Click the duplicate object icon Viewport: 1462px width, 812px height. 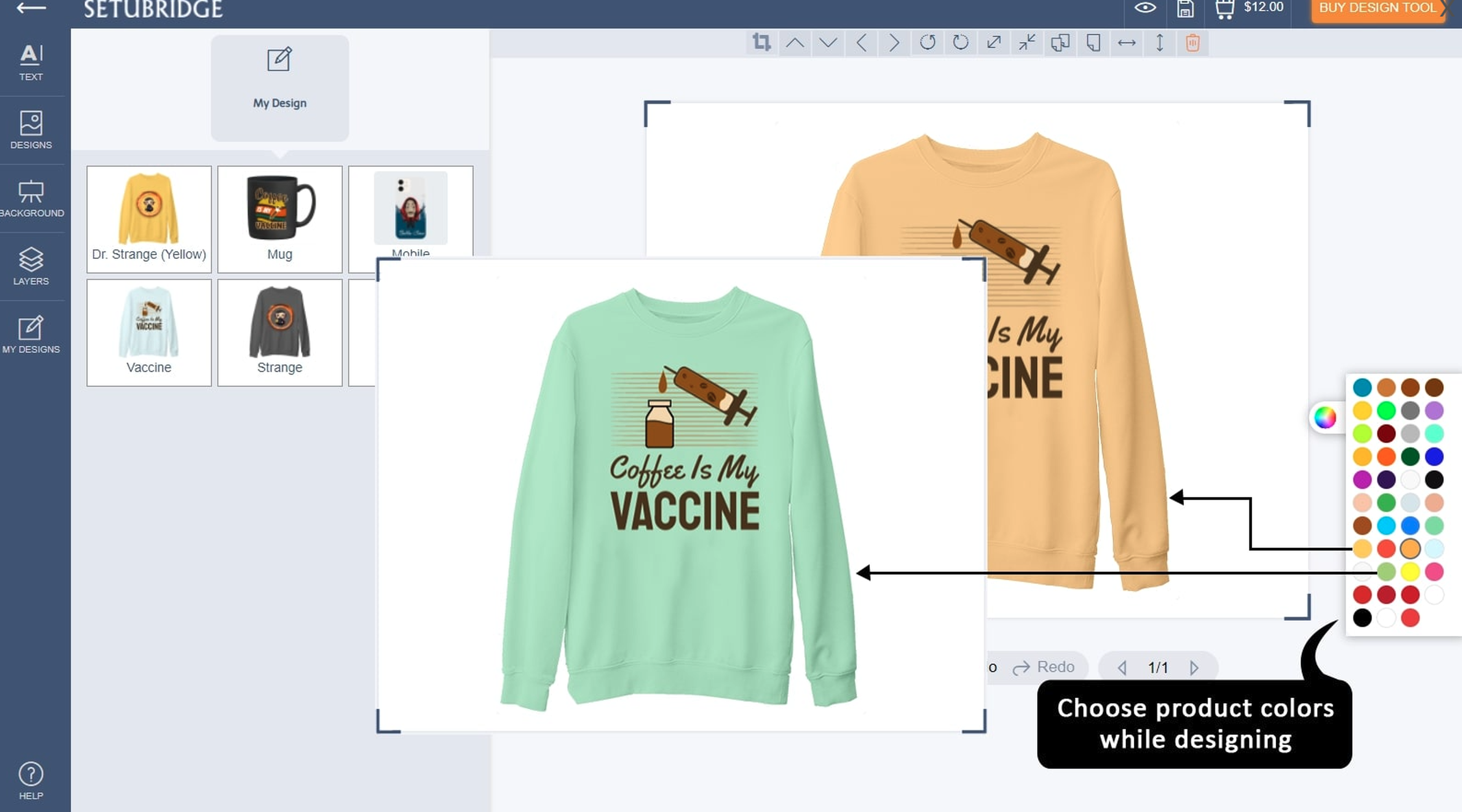[1060, 43]
